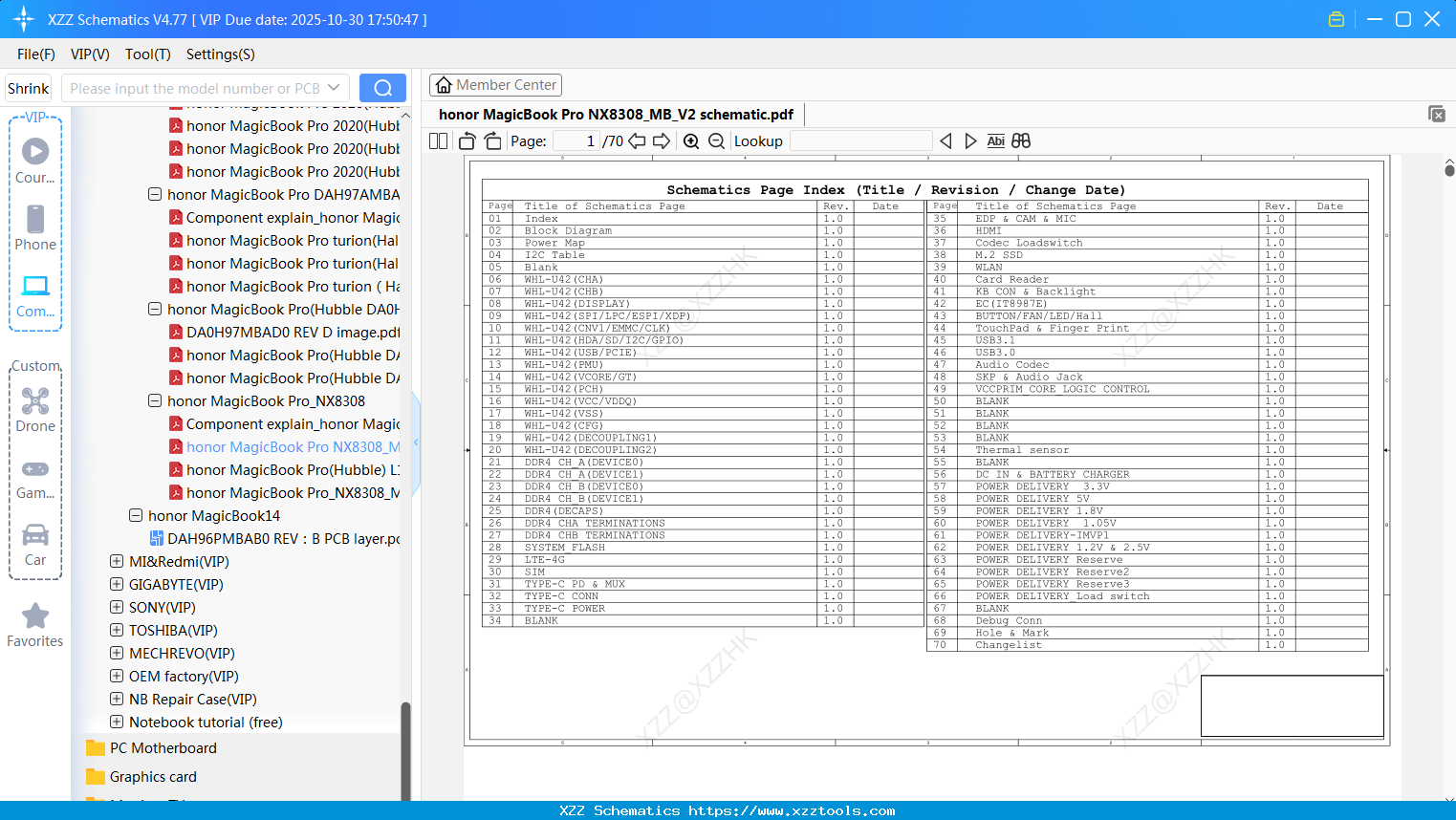This screenshot has height=820, width=1456.
Task: Open the Tool(T) menu
Action: (148, 54)
